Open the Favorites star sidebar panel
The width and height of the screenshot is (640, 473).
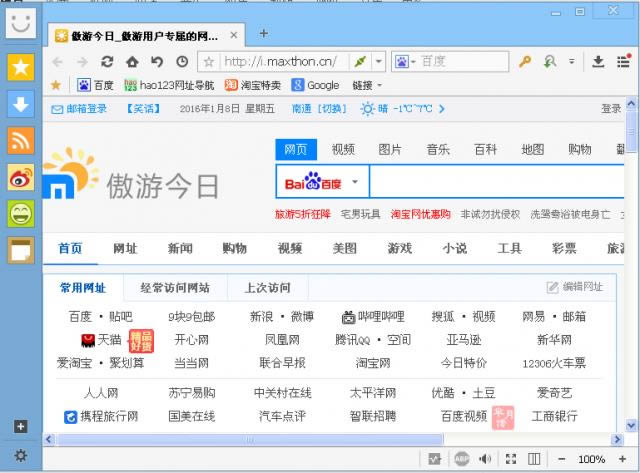21,67
